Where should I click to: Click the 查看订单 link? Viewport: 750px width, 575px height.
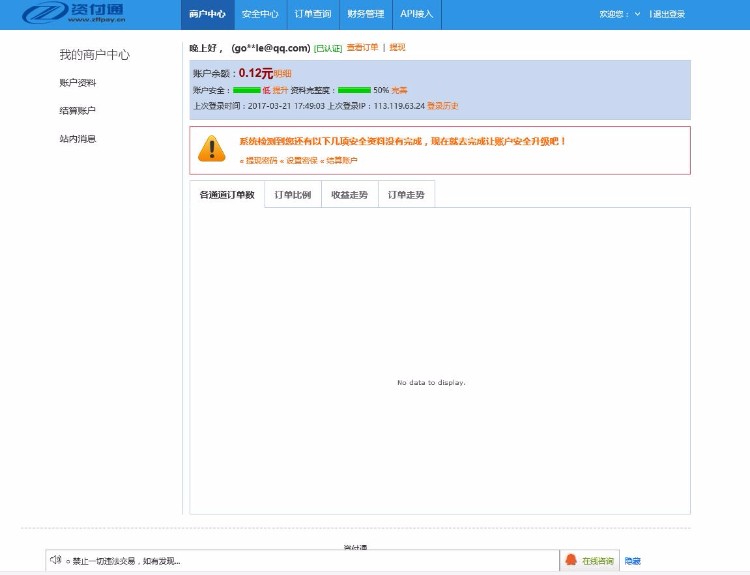[x=362, y=47]
